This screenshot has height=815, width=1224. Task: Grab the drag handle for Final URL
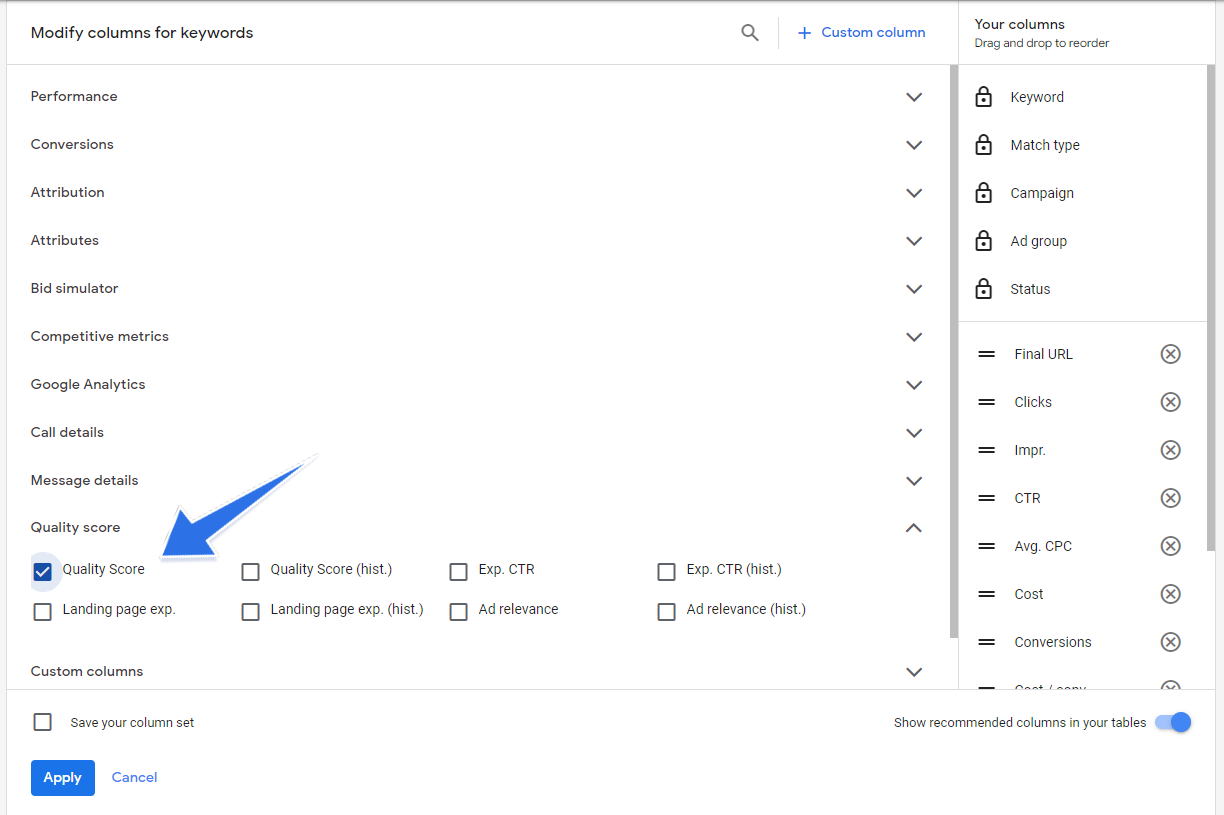(987, 354)
